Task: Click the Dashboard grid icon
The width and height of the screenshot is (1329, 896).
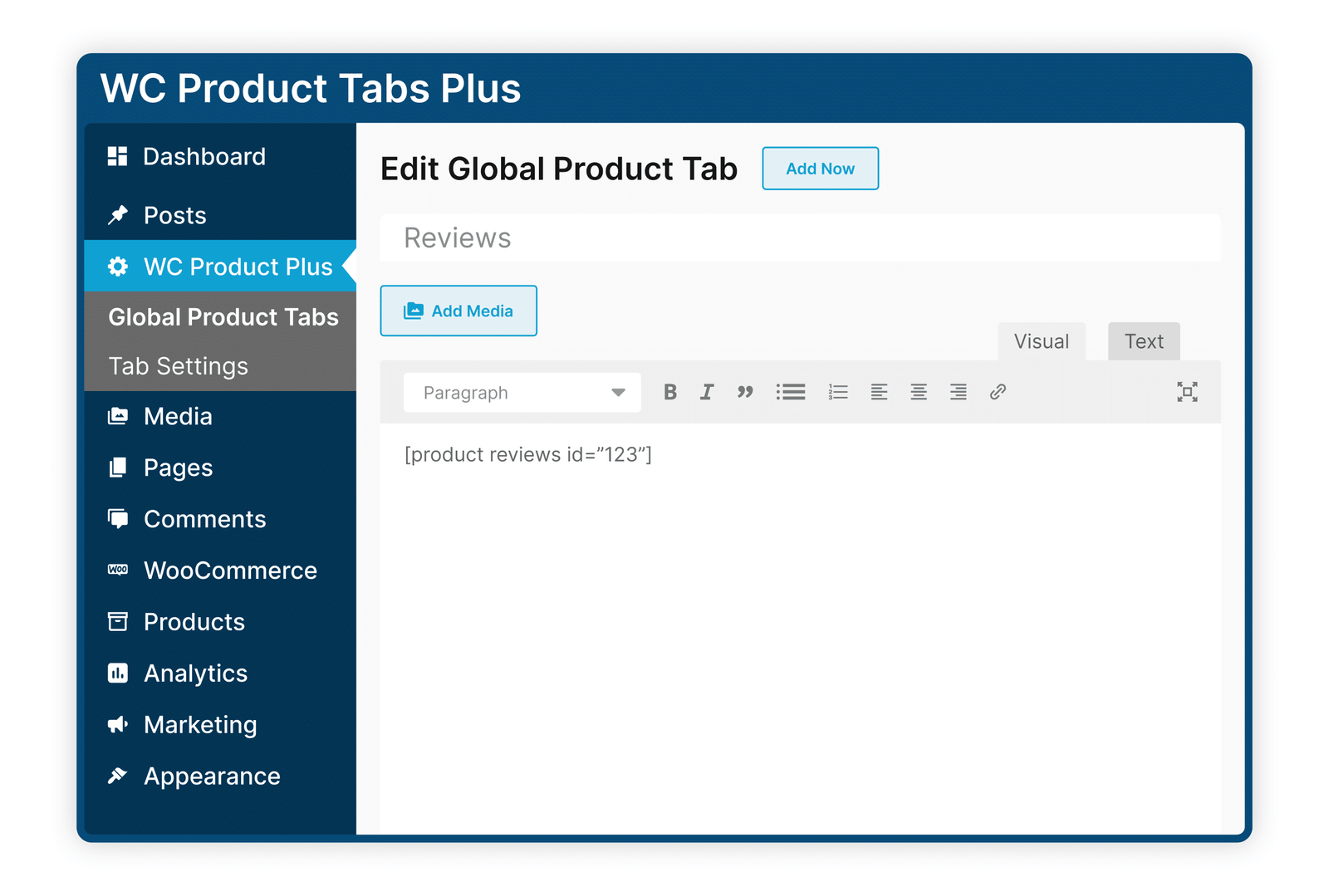Action: click(x=118, y=156)
